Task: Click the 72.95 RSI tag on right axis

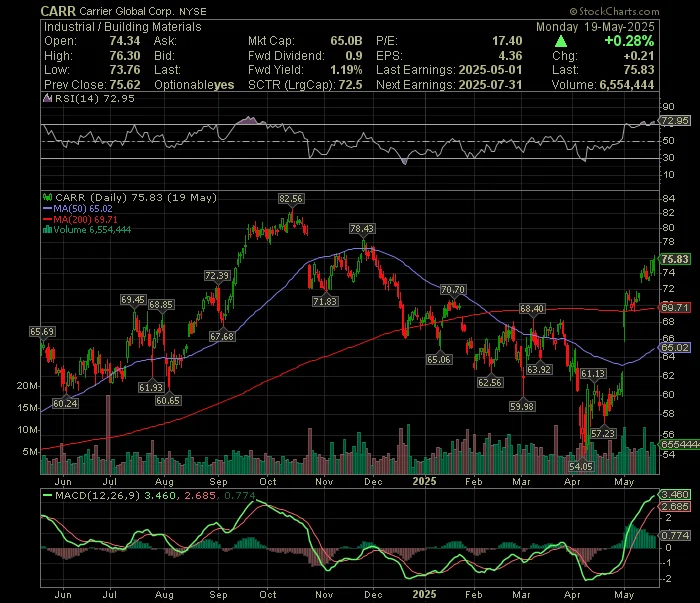Action: [x=675, y=121]
